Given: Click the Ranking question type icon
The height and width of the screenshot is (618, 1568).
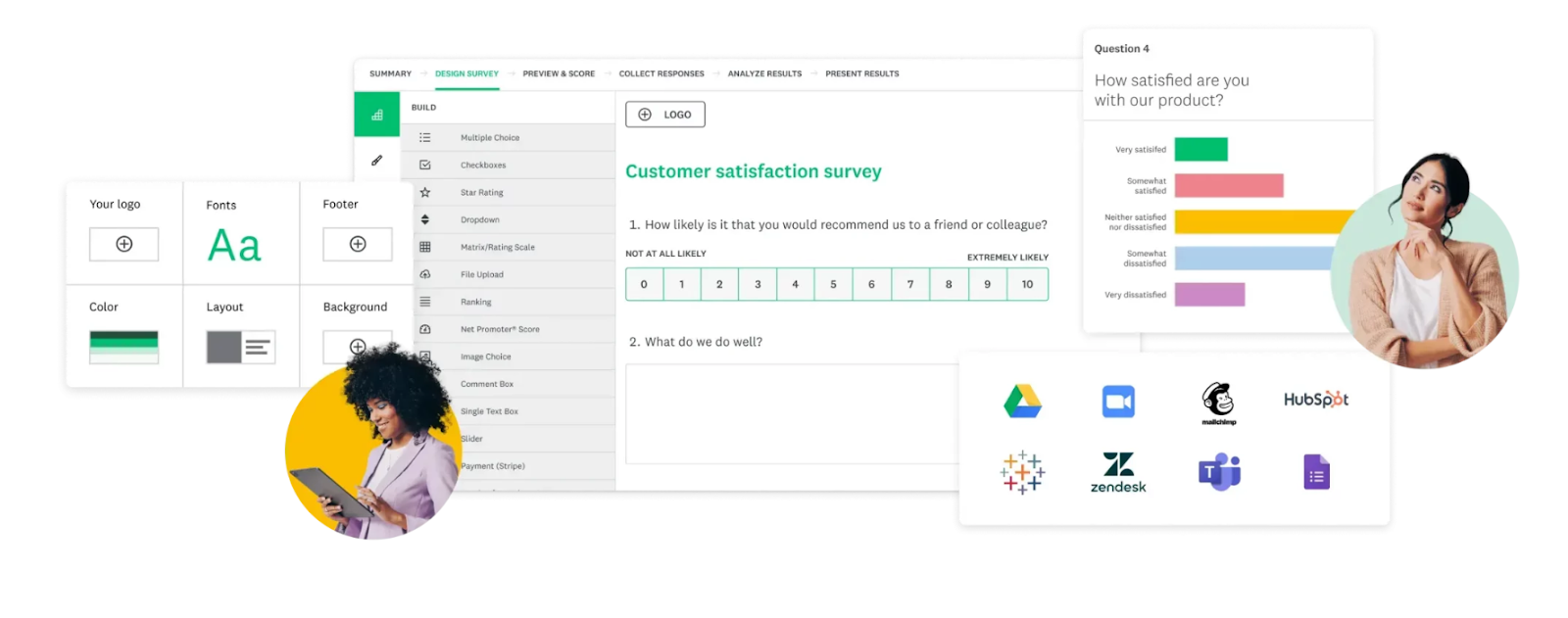Looking at the screenshot, I should point(424,302).
